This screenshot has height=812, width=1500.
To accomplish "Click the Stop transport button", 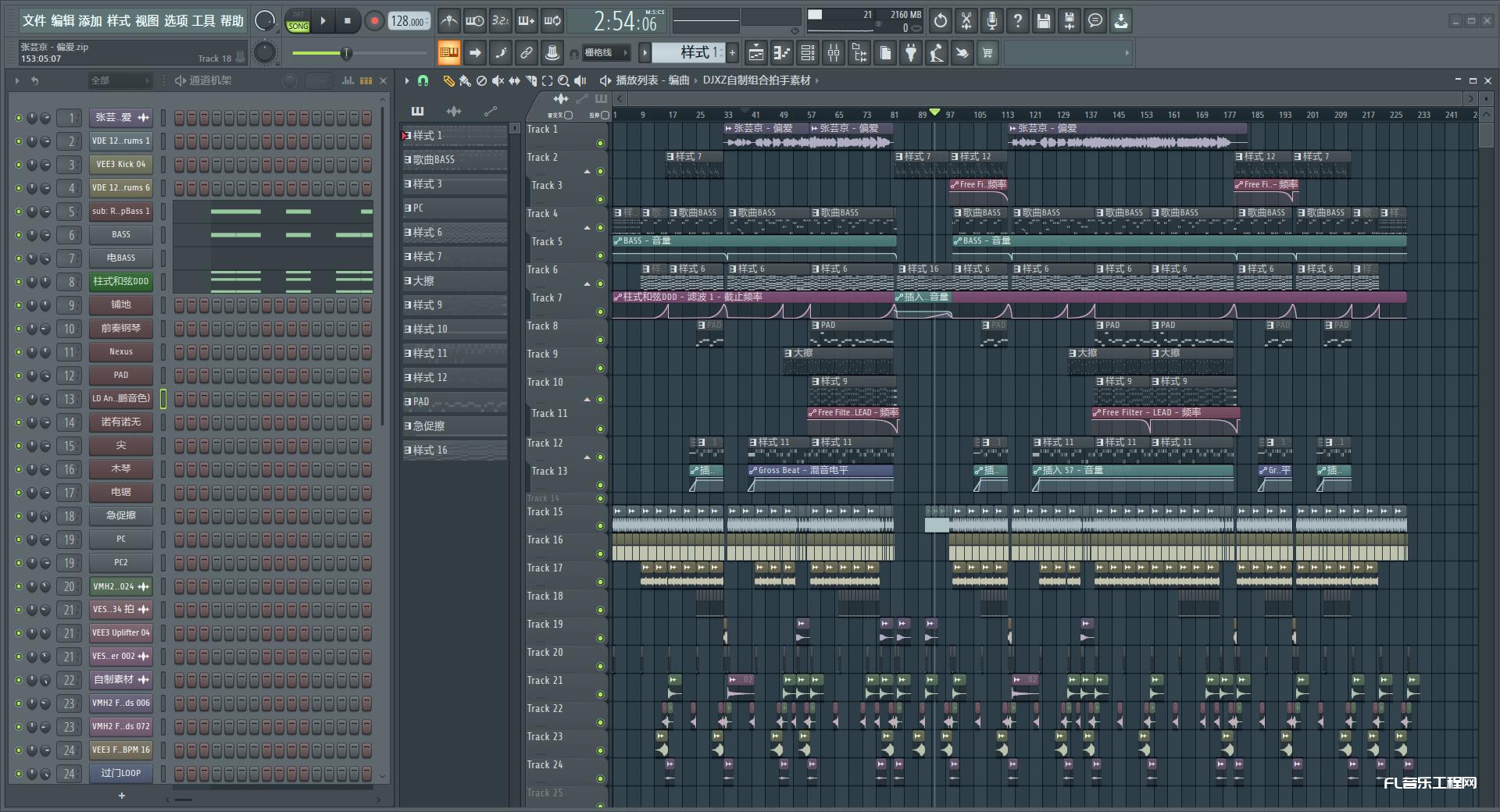I will 348,21.
